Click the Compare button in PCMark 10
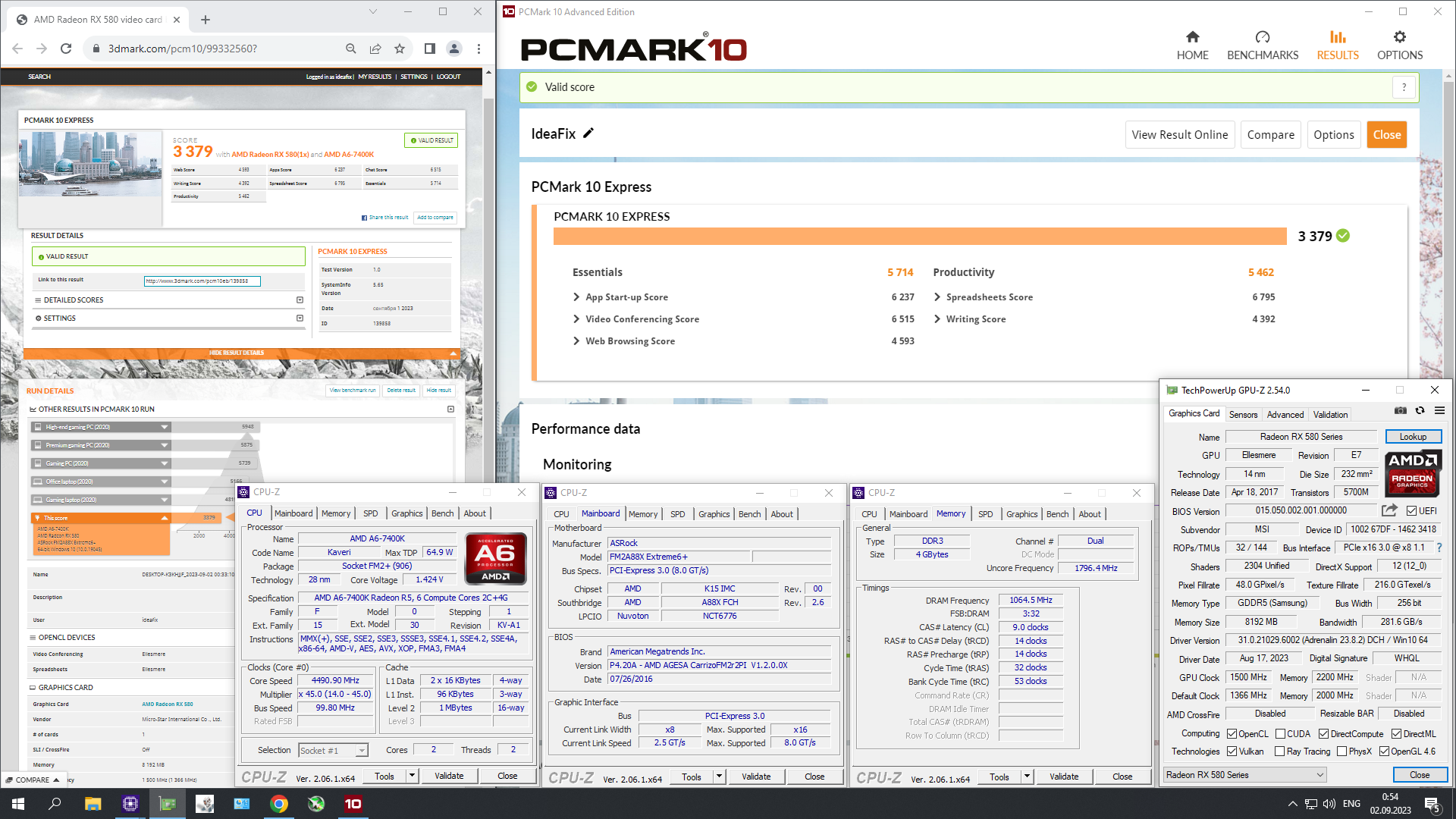Screen dimensions: 1456x819 [x=1271, y=135]
